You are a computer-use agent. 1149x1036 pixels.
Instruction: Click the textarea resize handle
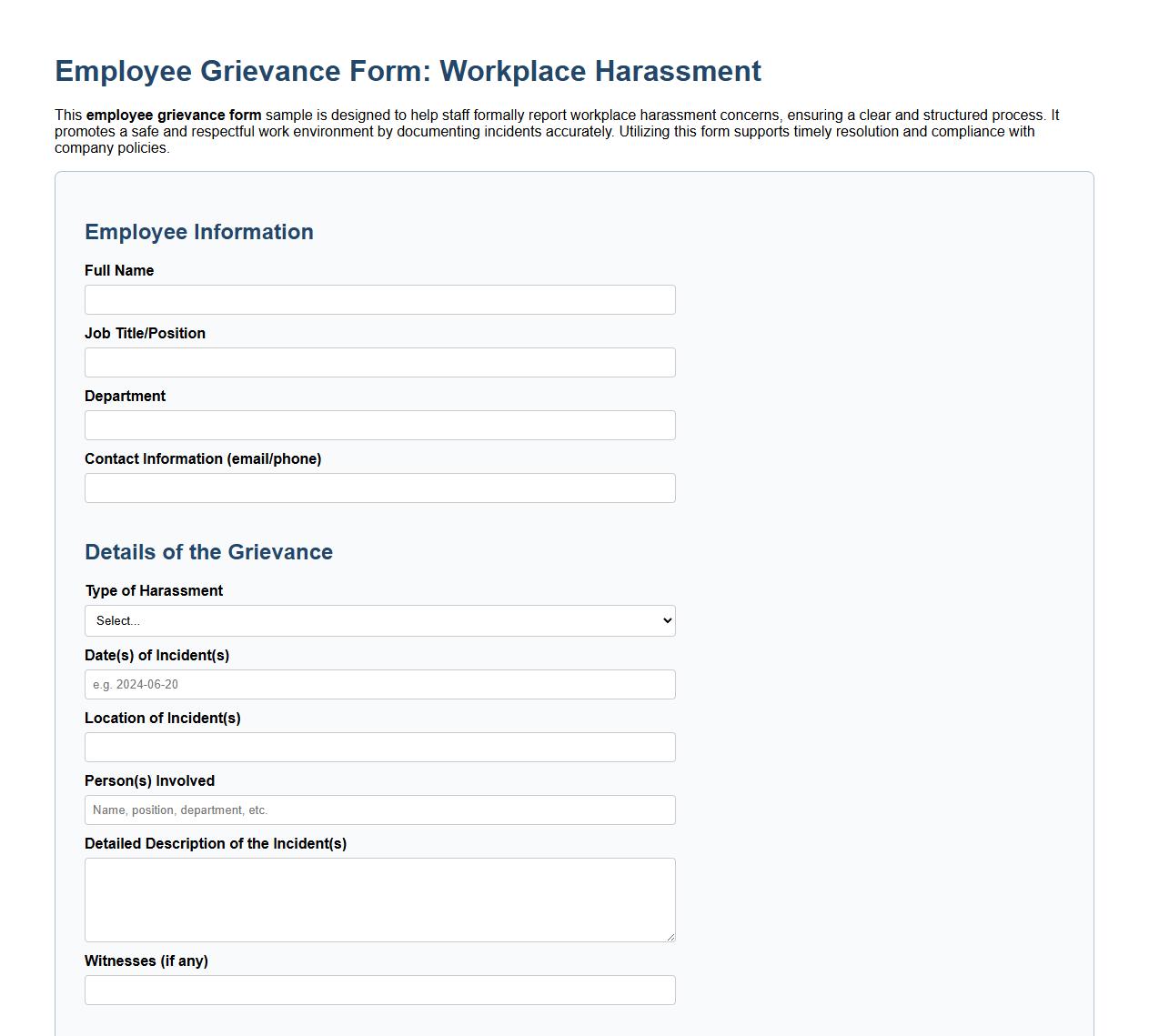(x=670, y=937)
